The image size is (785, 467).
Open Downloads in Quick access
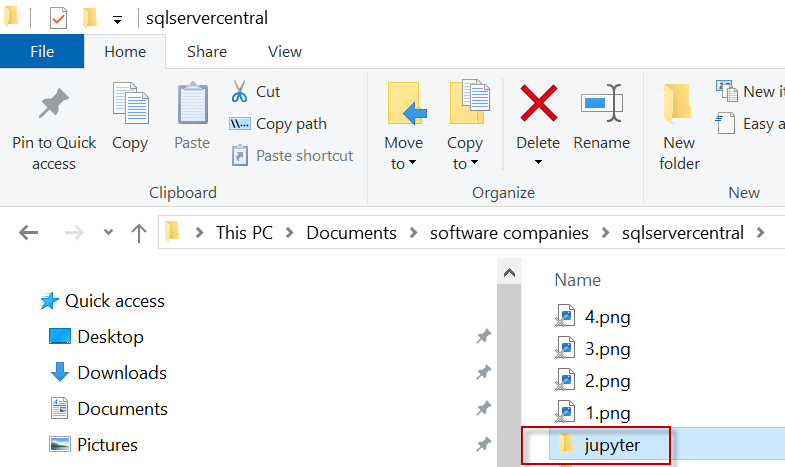[121, 373]
